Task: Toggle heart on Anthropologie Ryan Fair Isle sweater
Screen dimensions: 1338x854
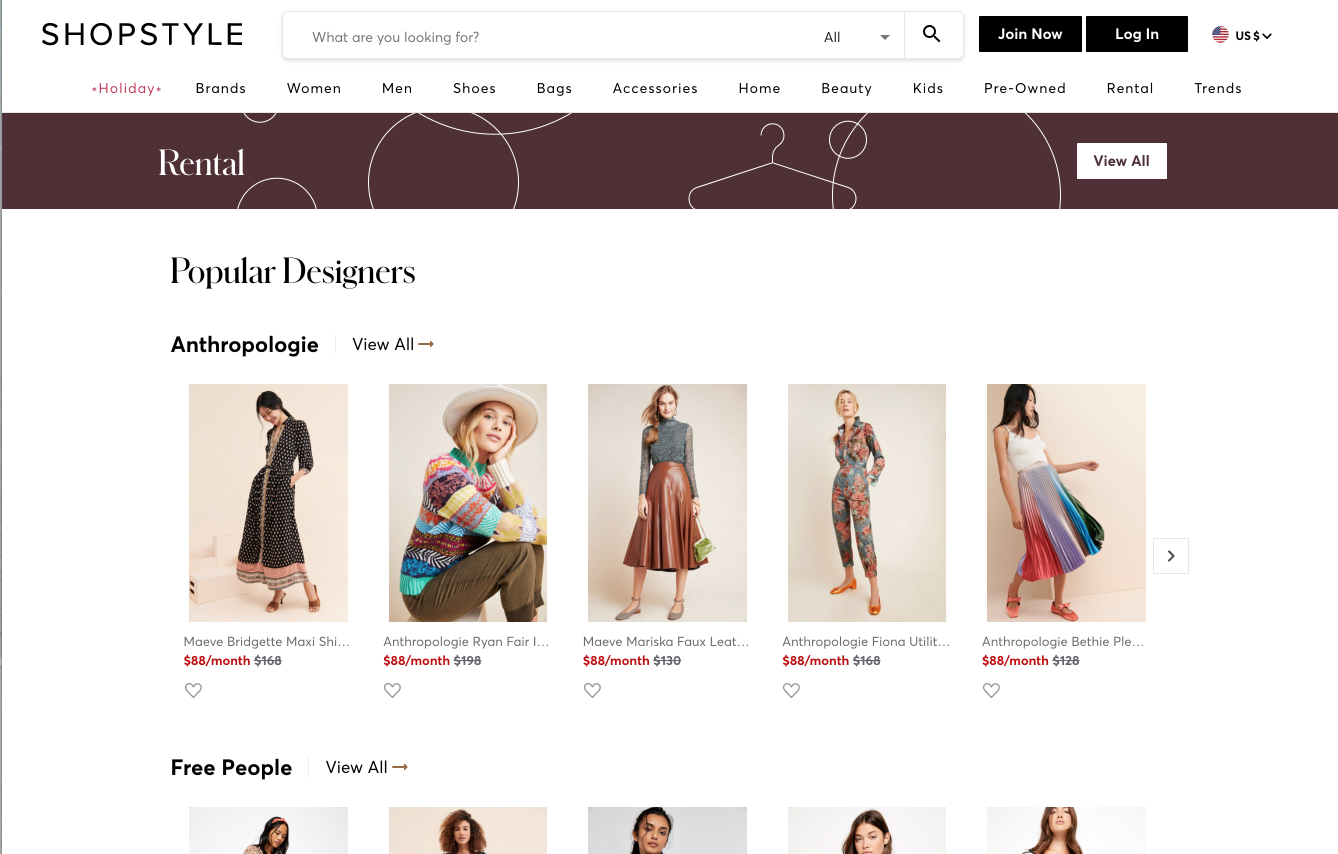Action: coord(393,690)
